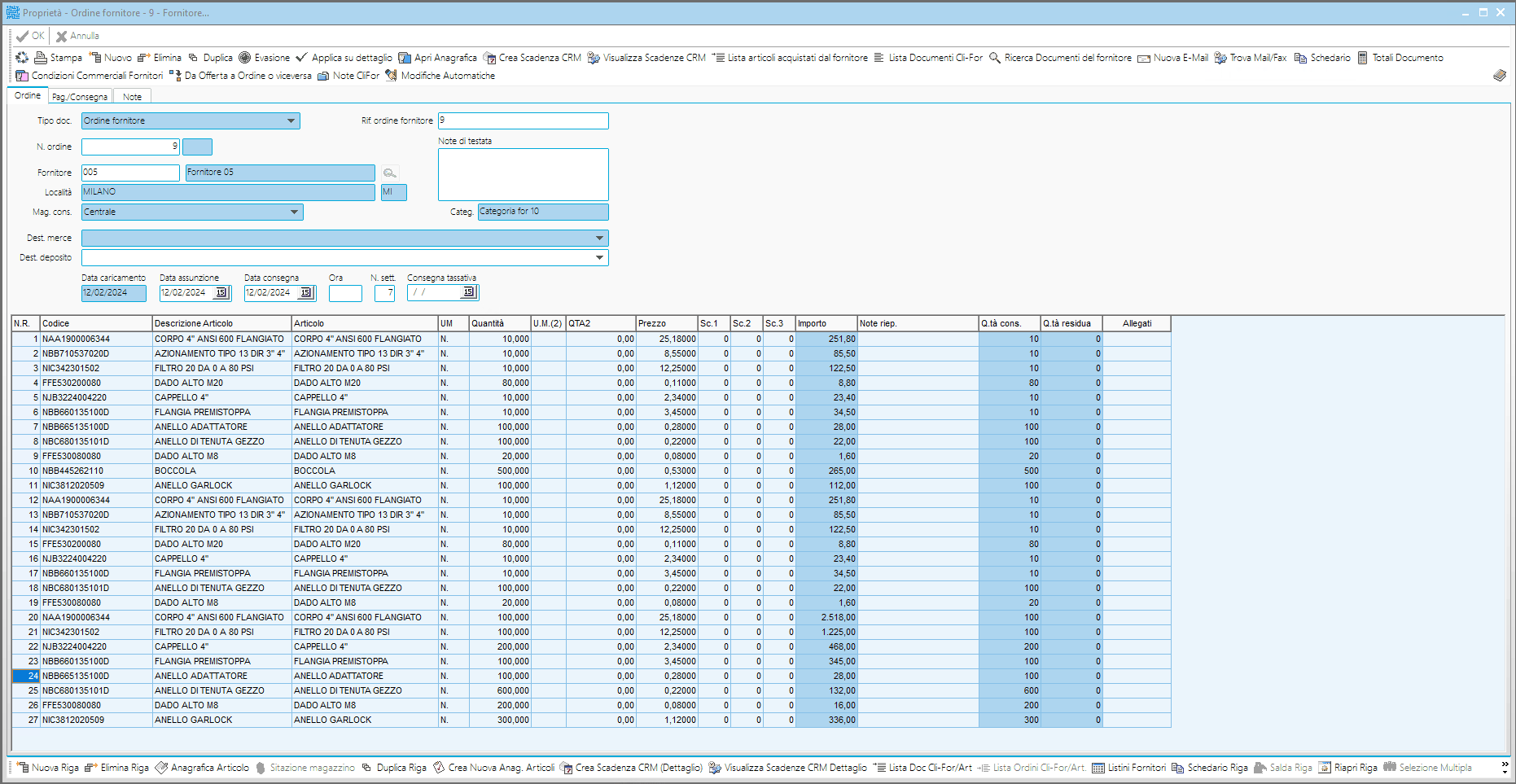Click Riapri Riga
Viewport: 1516px width, 784px height.
click(1347, 768)
